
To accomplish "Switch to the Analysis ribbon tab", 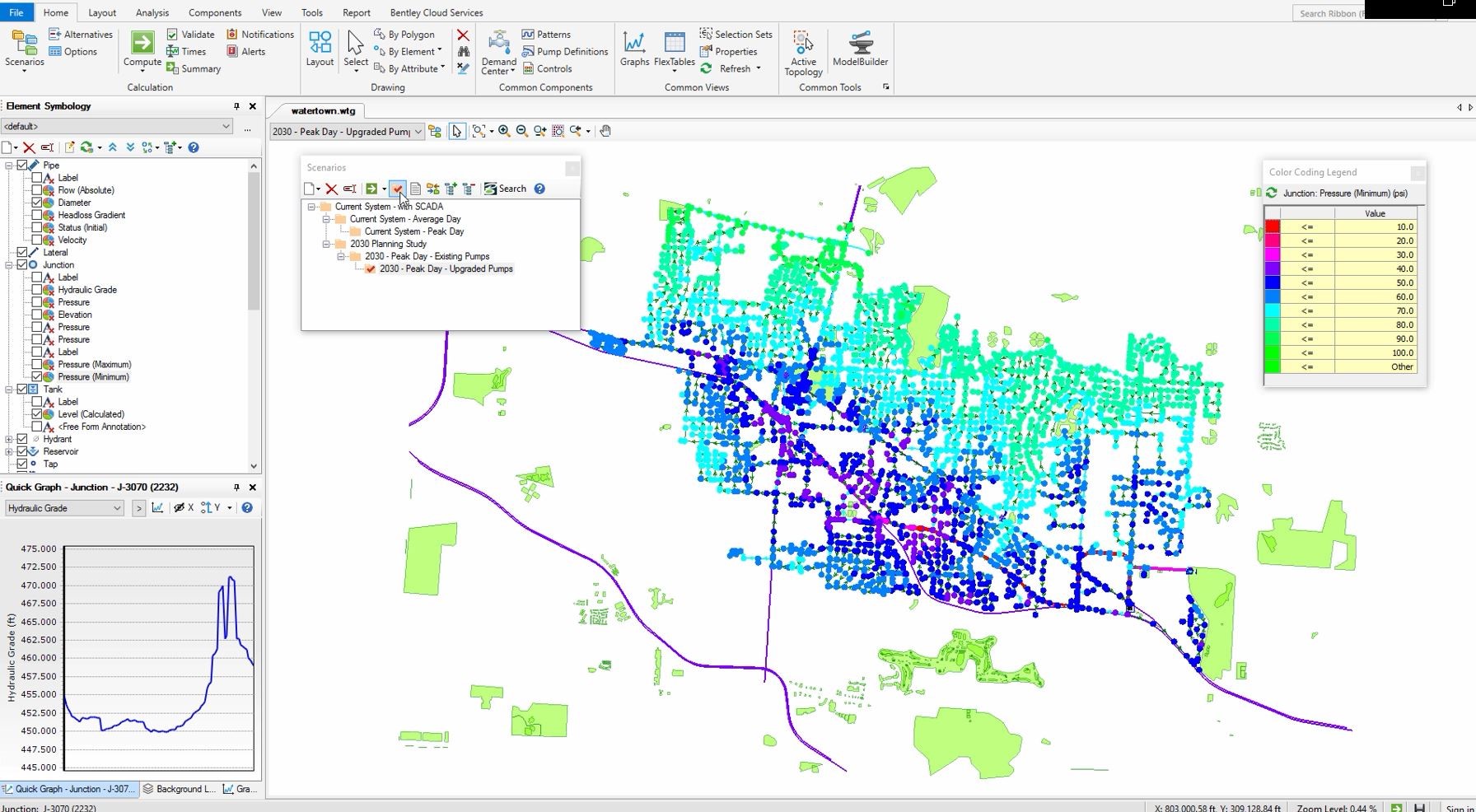I will 152,12.
